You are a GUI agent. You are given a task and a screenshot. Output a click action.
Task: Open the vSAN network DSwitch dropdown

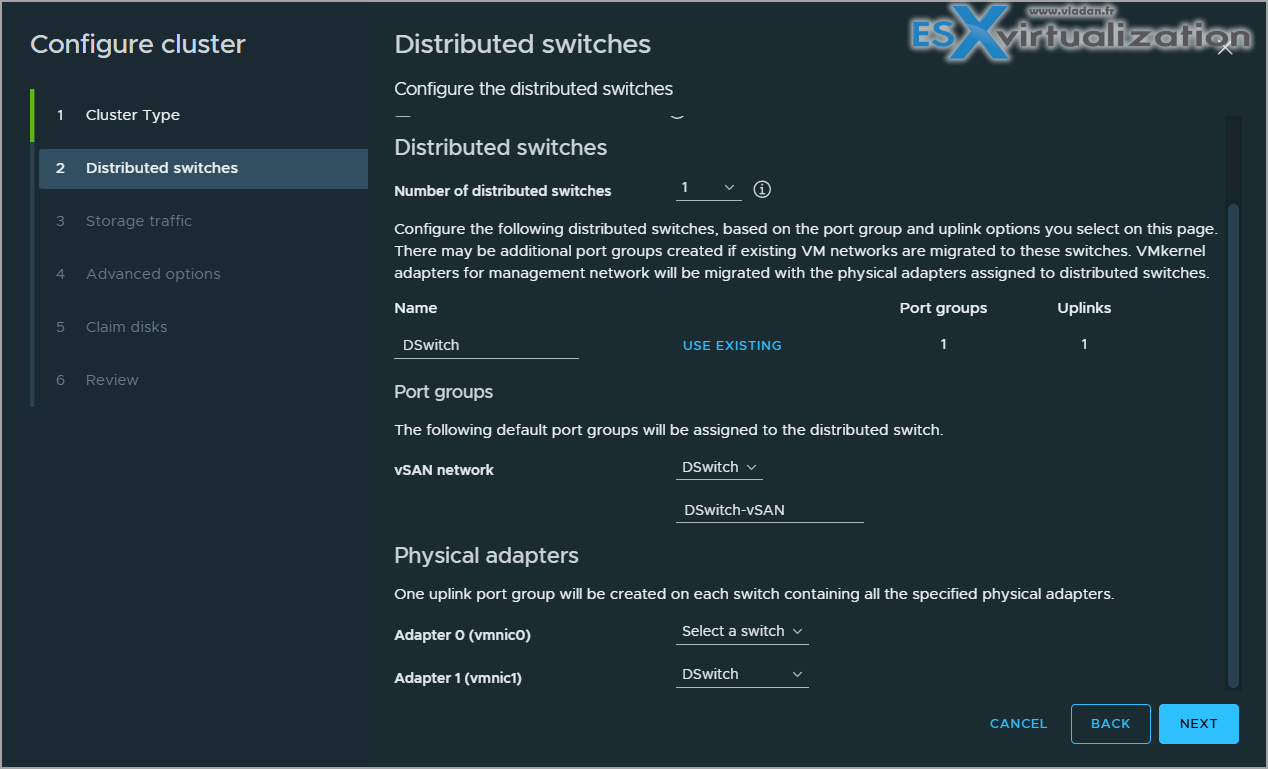tap(720, 467)
